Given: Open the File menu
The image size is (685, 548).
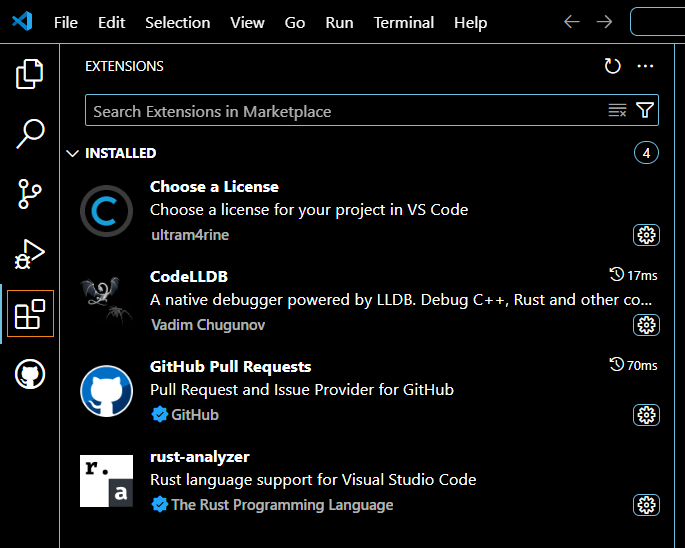Looking at the screenshot, I should [x=66, y=22].
